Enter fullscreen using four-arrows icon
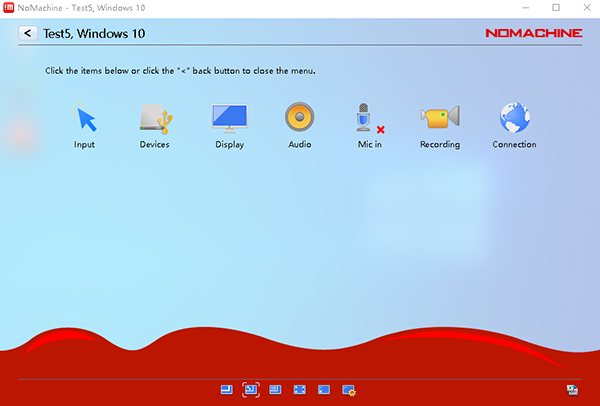600x406 pixels. (x=300, y=389)
